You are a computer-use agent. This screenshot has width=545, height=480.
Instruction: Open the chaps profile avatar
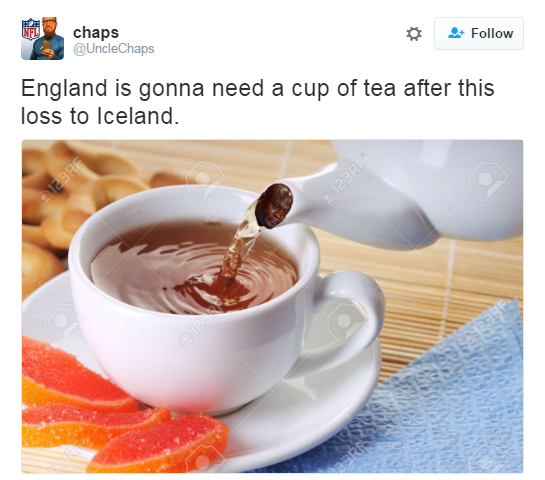pyautogui.click(x=42, y=38)
